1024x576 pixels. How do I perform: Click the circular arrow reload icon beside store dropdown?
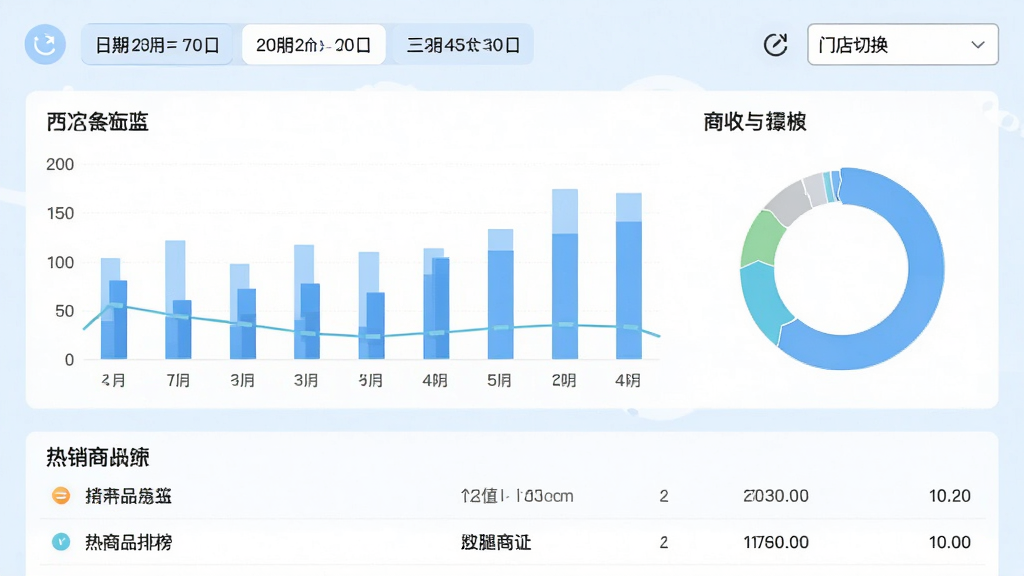tap(775, 44)
